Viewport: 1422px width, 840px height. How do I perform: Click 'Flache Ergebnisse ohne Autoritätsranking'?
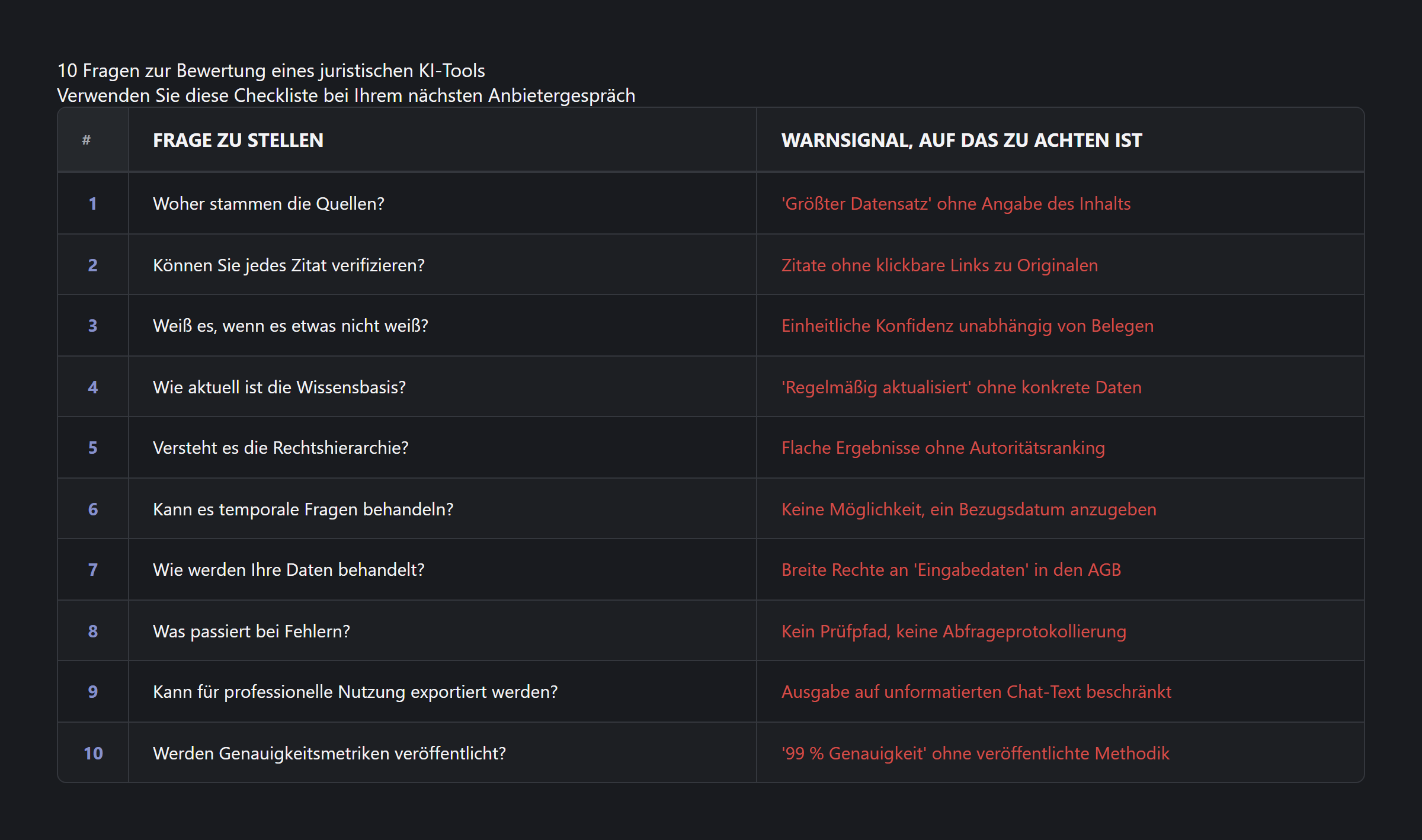coord(943,448)
